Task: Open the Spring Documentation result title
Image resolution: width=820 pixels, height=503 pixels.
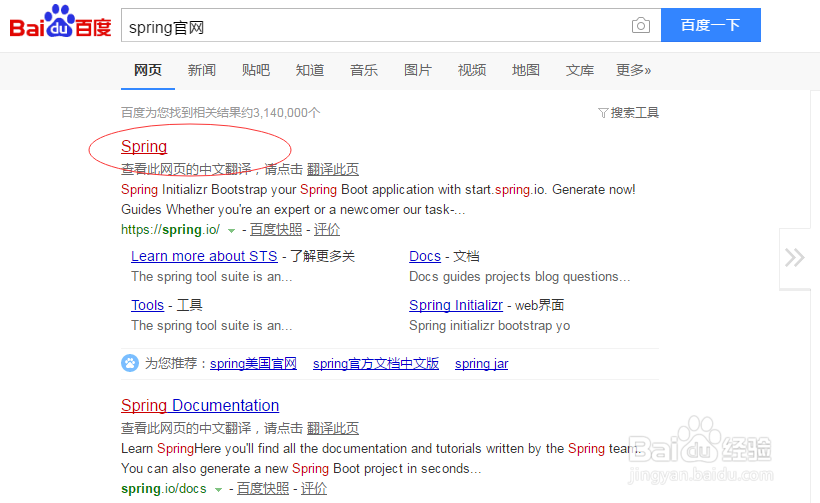Action: tap(200, 406)
